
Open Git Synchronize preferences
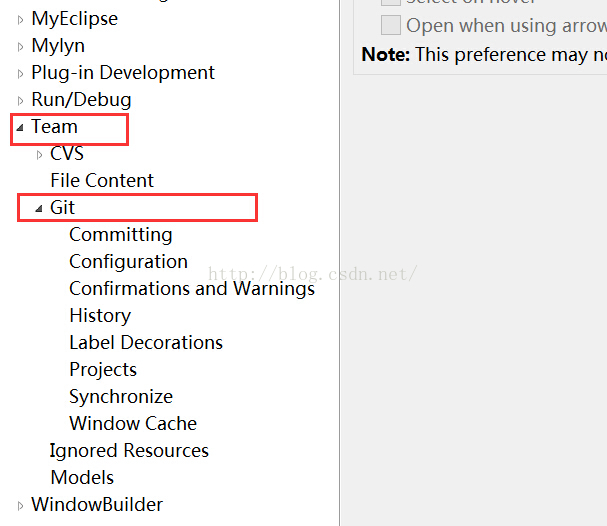121,397
